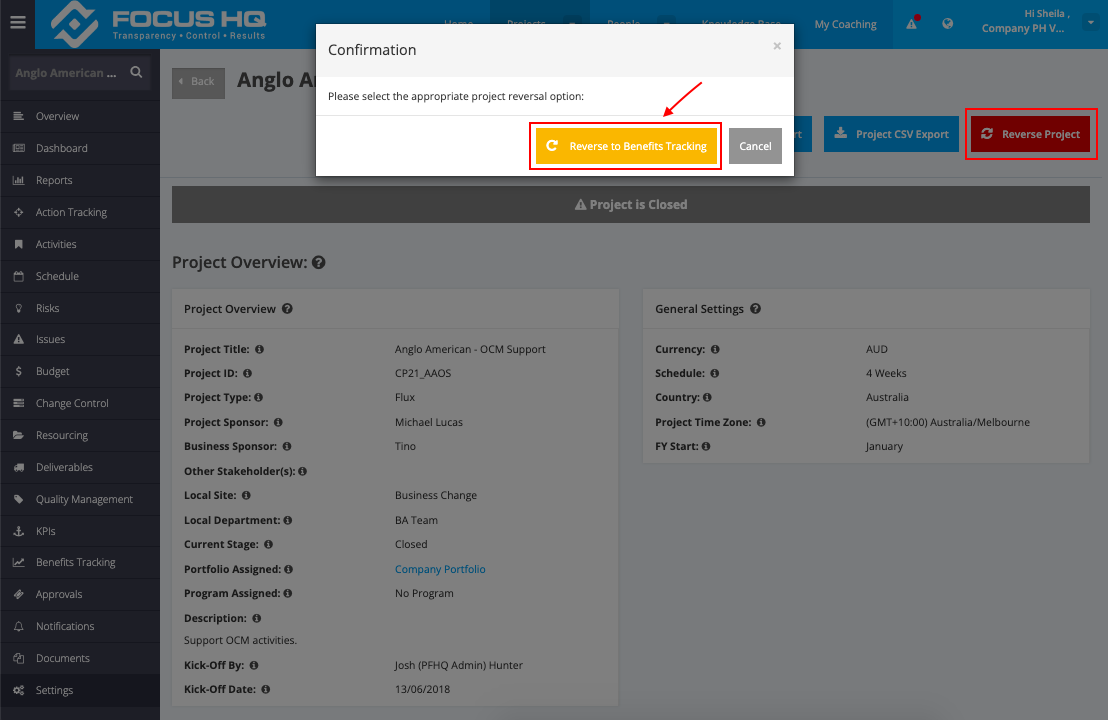Screen dimensions: 1108x720
Task: Open Settings in the sidebar
Action: pyautogui.click(x=80, y=690)
